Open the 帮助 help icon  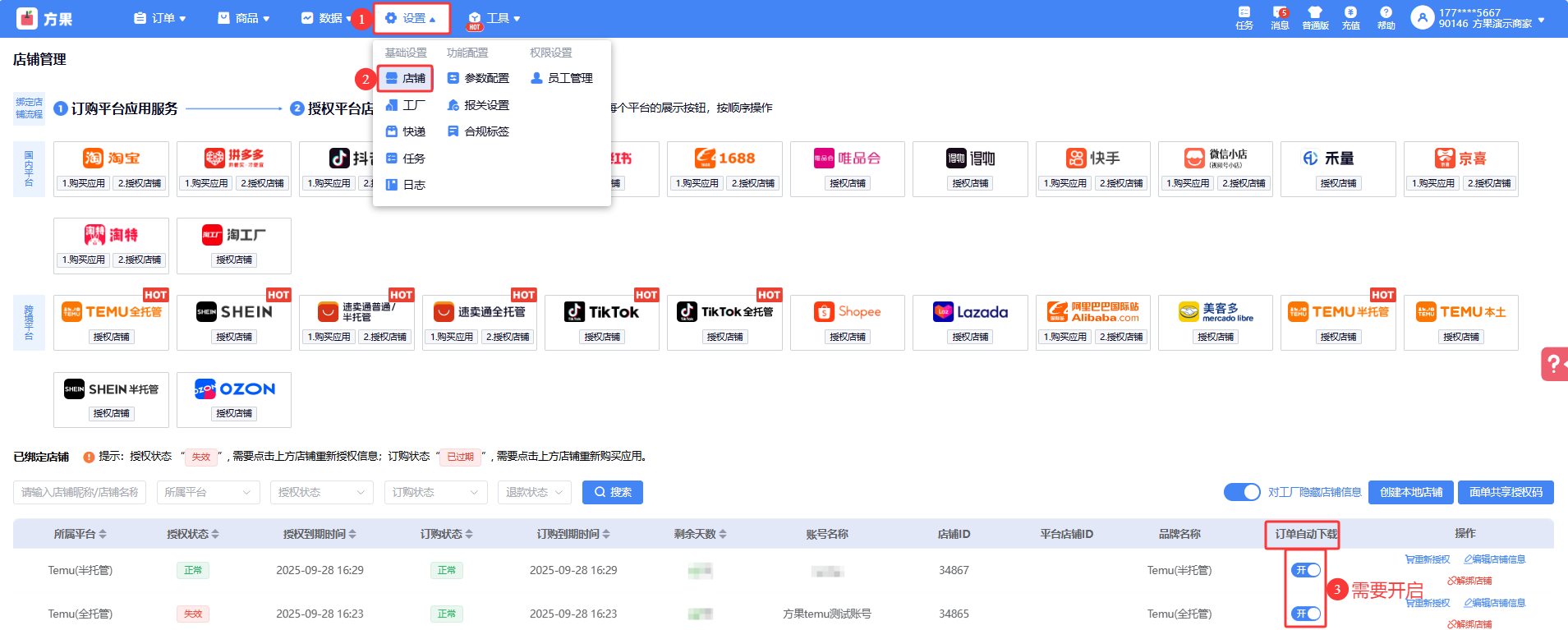(1386, 17)
